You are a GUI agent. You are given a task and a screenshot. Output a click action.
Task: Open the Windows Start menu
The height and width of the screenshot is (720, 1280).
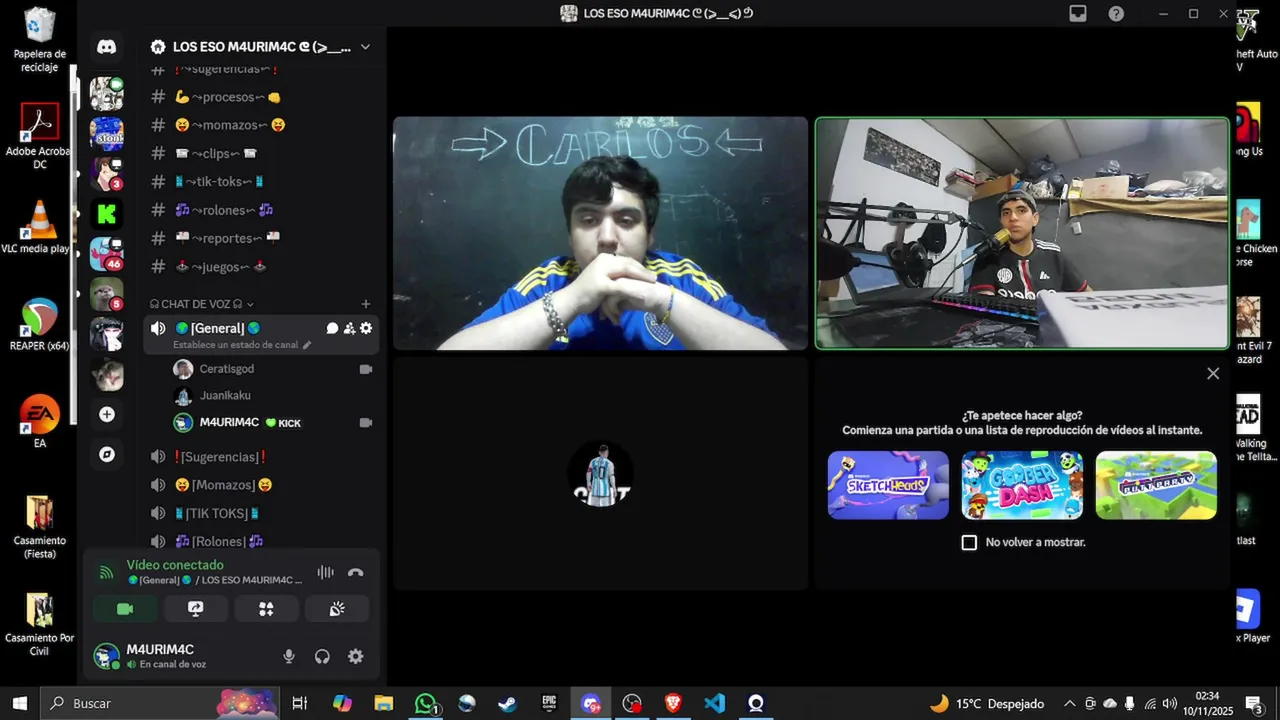click(19, 703)
